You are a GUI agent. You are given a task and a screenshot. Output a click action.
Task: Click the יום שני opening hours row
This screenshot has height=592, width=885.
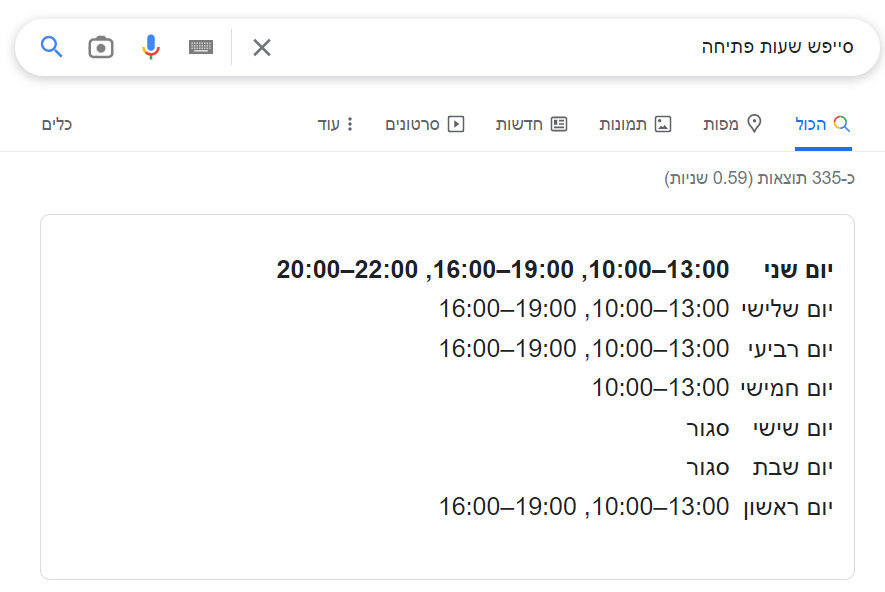pyautogui.click(x=555, y=269)
